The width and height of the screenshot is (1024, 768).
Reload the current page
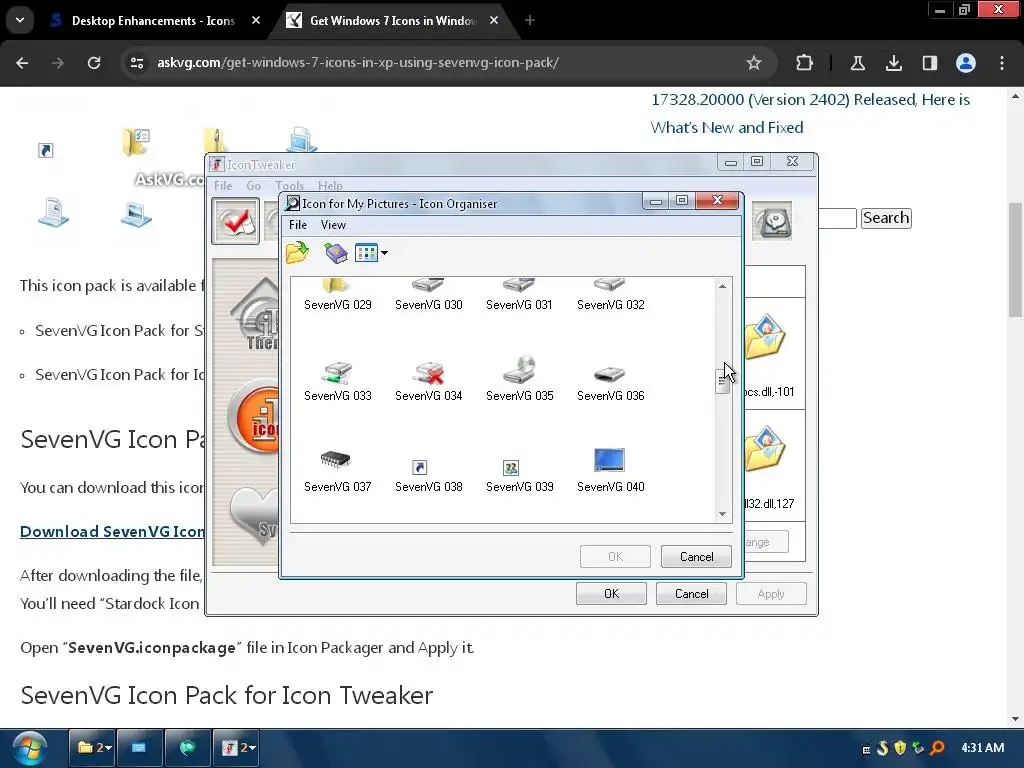pos(94,63)
